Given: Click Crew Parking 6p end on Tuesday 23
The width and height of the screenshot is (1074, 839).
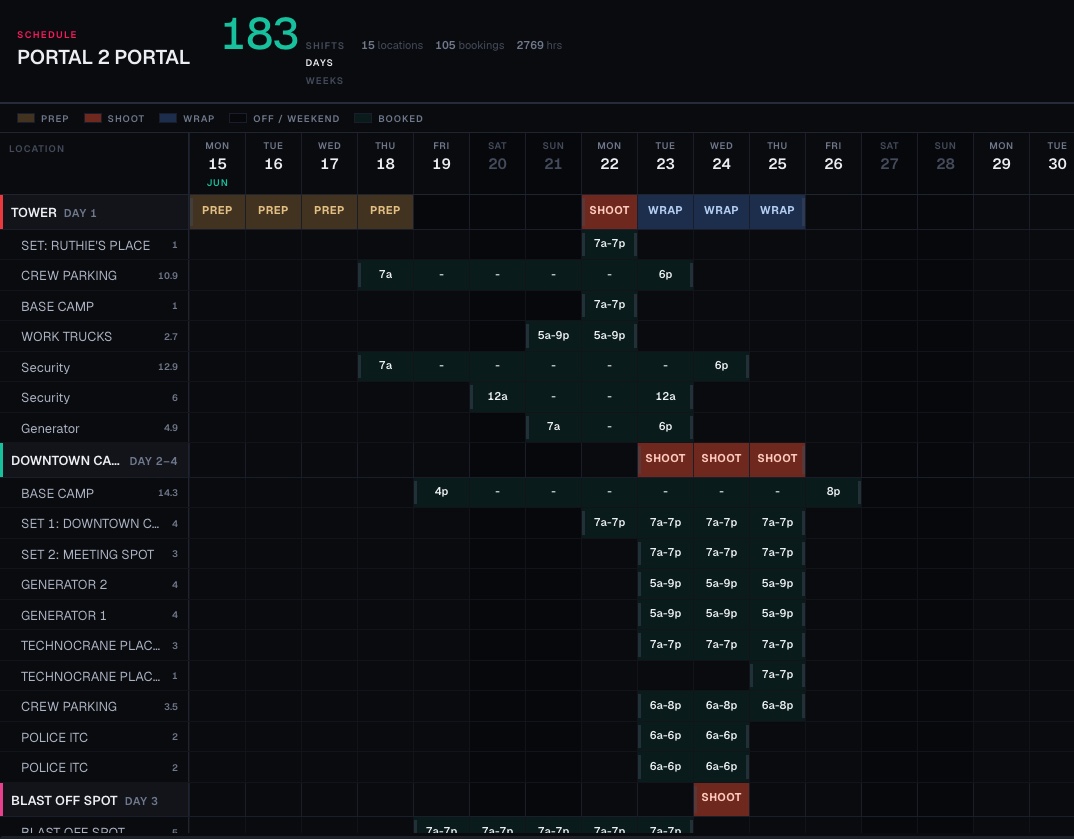Looking at the screenshot, I should click(x=665, y=274).
